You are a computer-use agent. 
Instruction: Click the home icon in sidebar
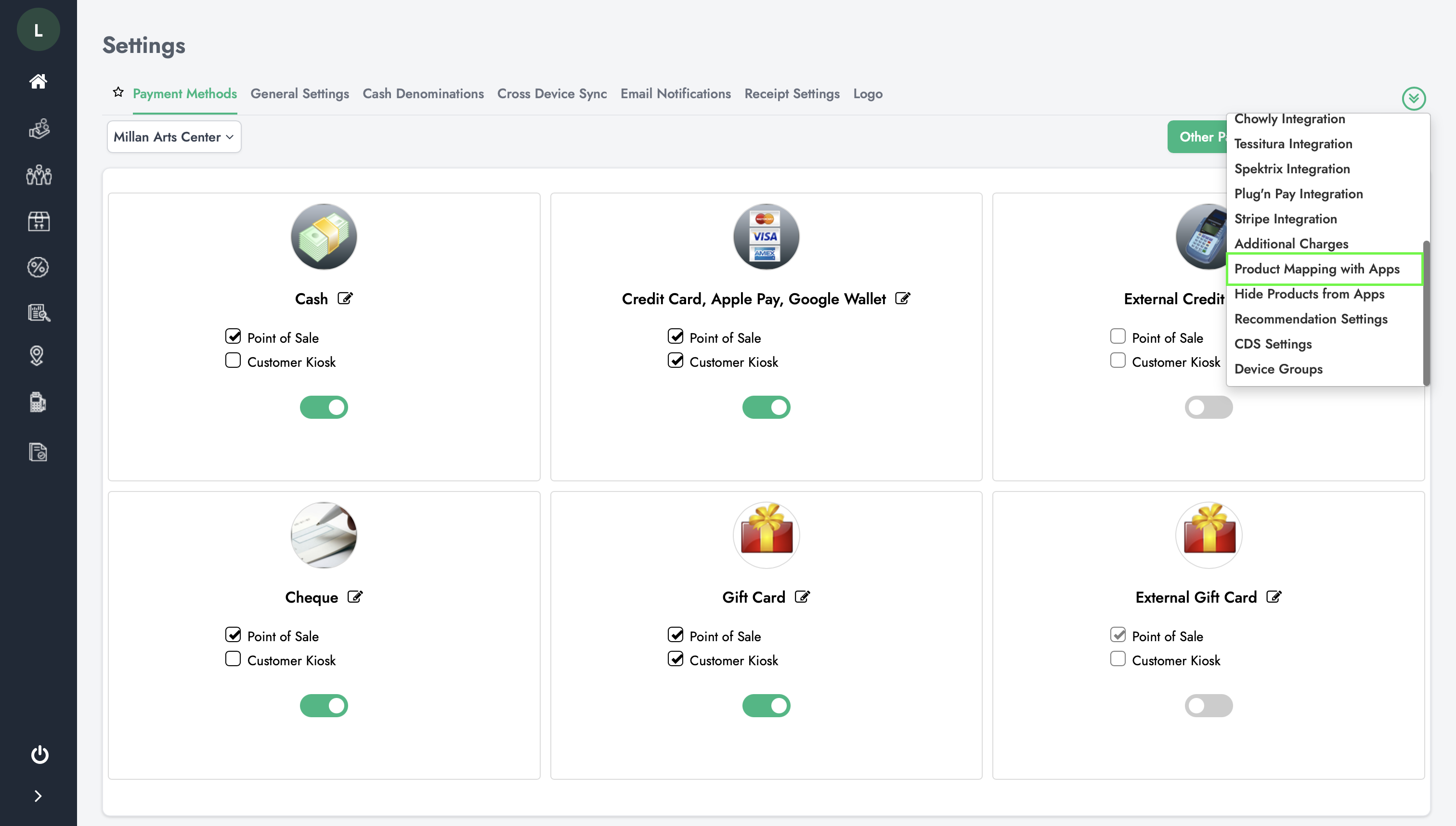(38, 81)
